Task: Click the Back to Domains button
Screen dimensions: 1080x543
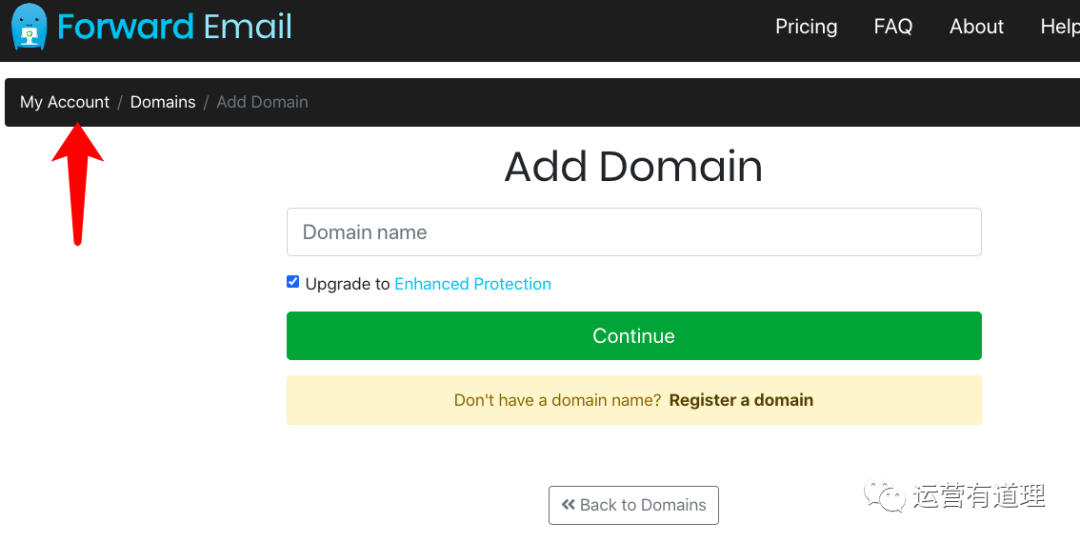Action: tap(634, 505)
